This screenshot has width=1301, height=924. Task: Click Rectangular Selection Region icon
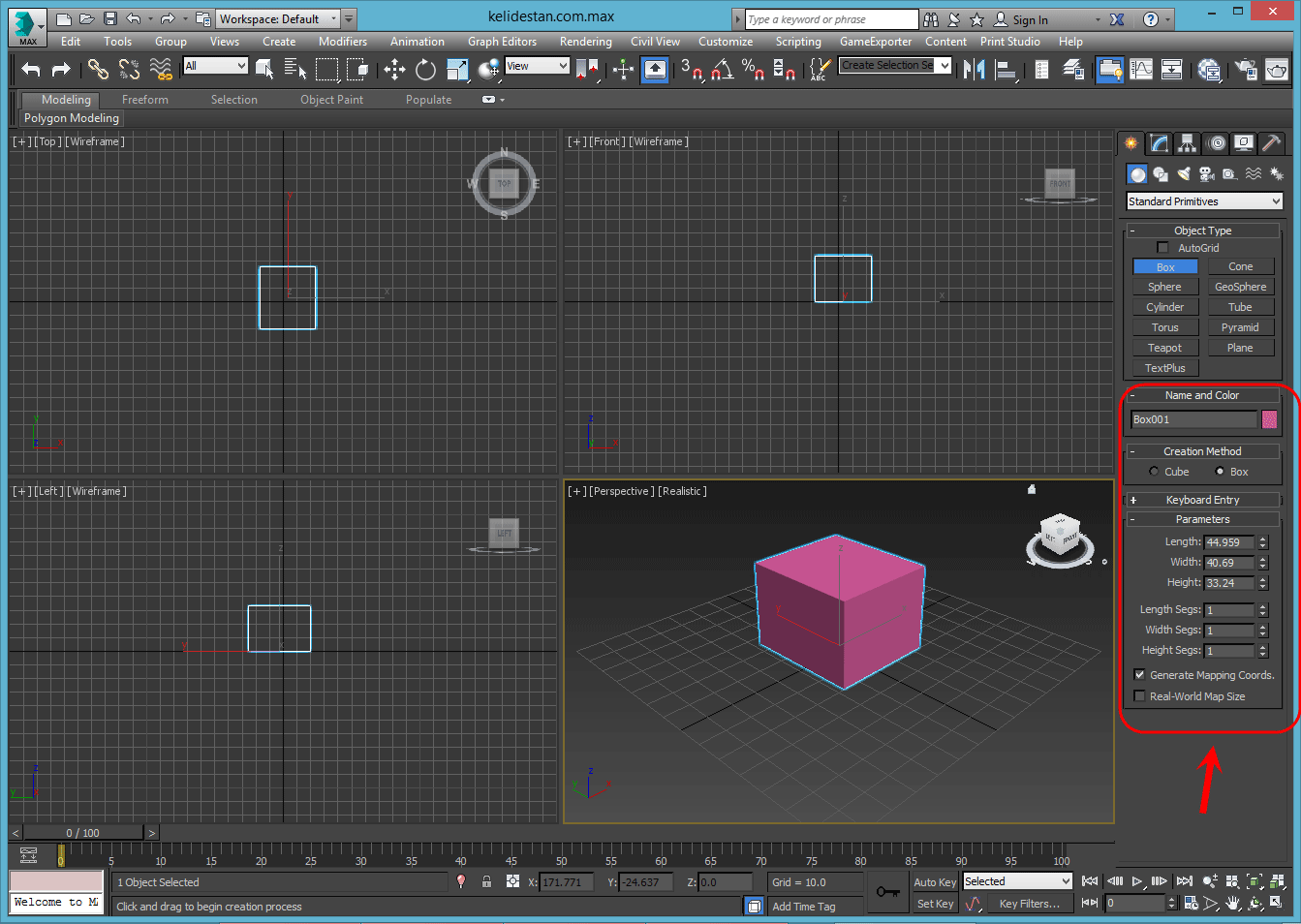(326, 69)
